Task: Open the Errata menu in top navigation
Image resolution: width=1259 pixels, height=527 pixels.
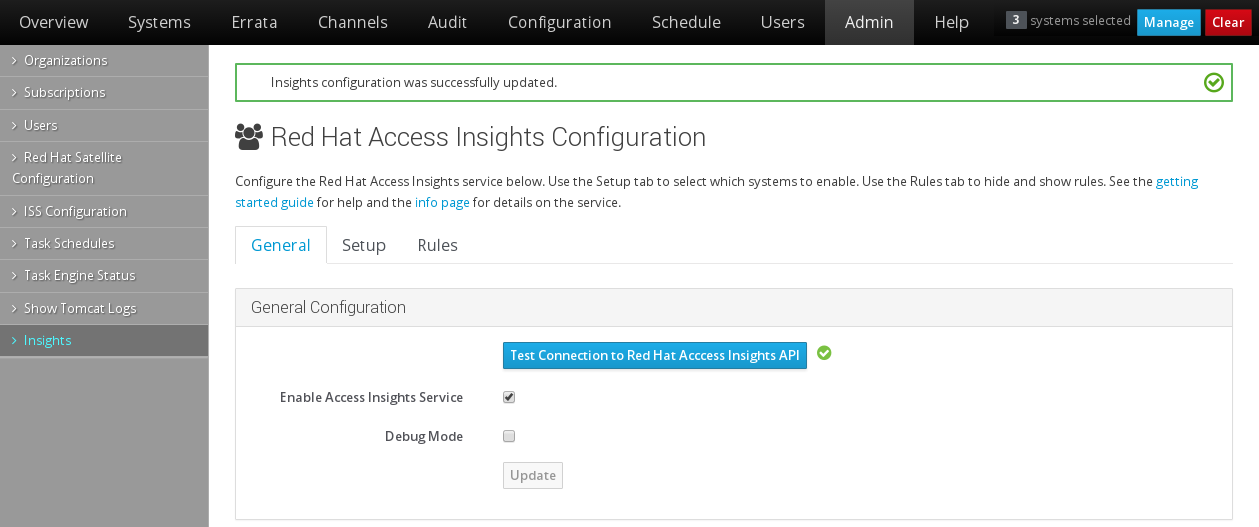Action: click(254, 22)
